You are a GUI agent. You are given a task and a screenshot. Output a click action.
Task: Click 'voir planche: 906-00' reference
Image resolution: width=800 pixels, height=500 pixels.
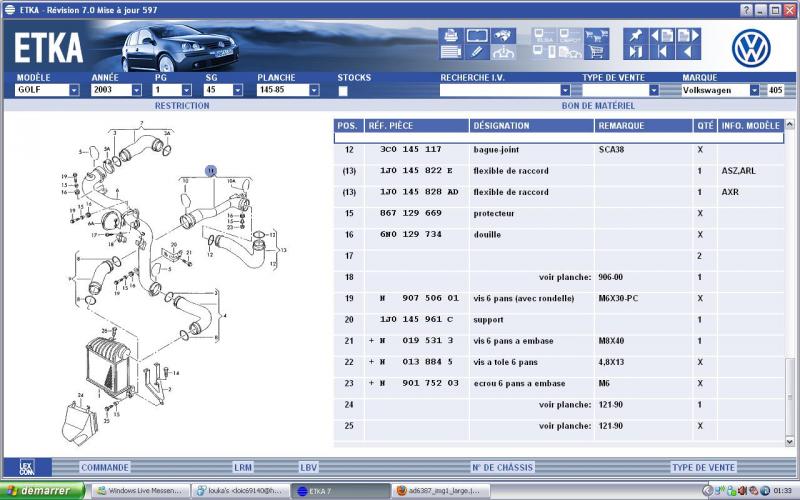point(581,277)
